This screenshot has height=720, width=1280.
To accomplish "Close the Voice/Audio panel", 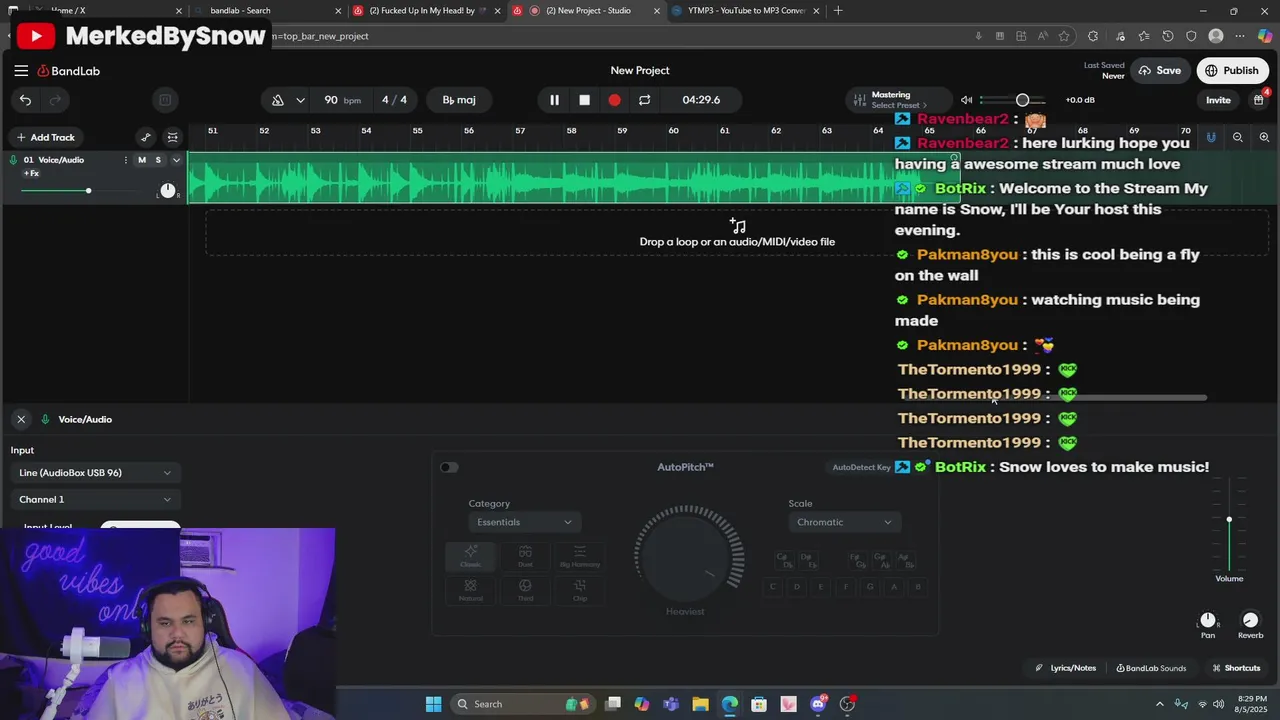I will (21, 419).
